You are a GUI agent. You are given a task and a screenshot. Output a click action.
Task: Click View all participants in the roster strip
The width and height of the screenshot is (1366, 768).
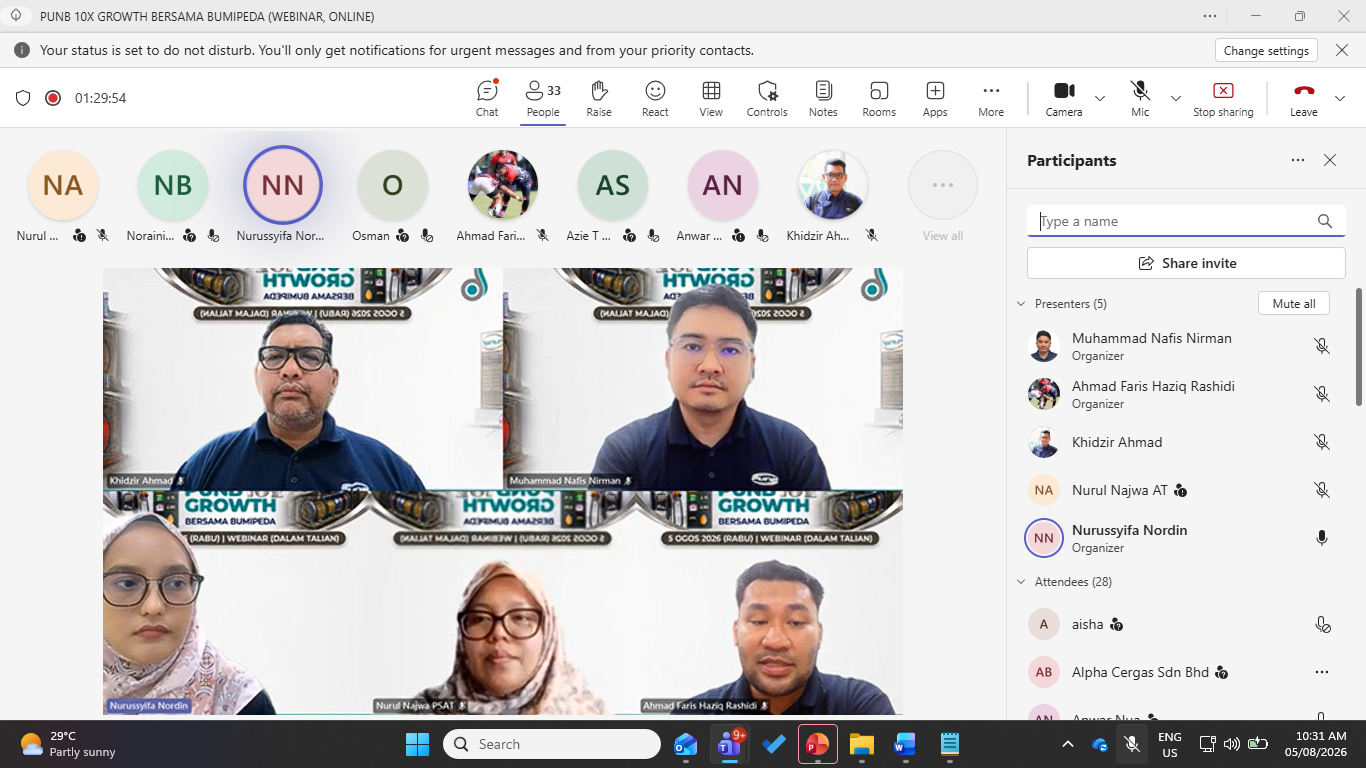(x=943, y=197)
